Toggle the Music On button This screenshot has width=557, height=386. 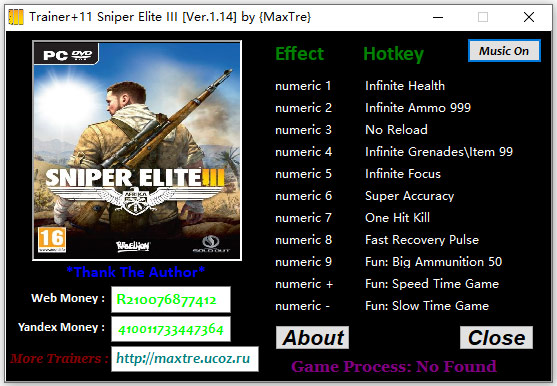click(504, 51)
